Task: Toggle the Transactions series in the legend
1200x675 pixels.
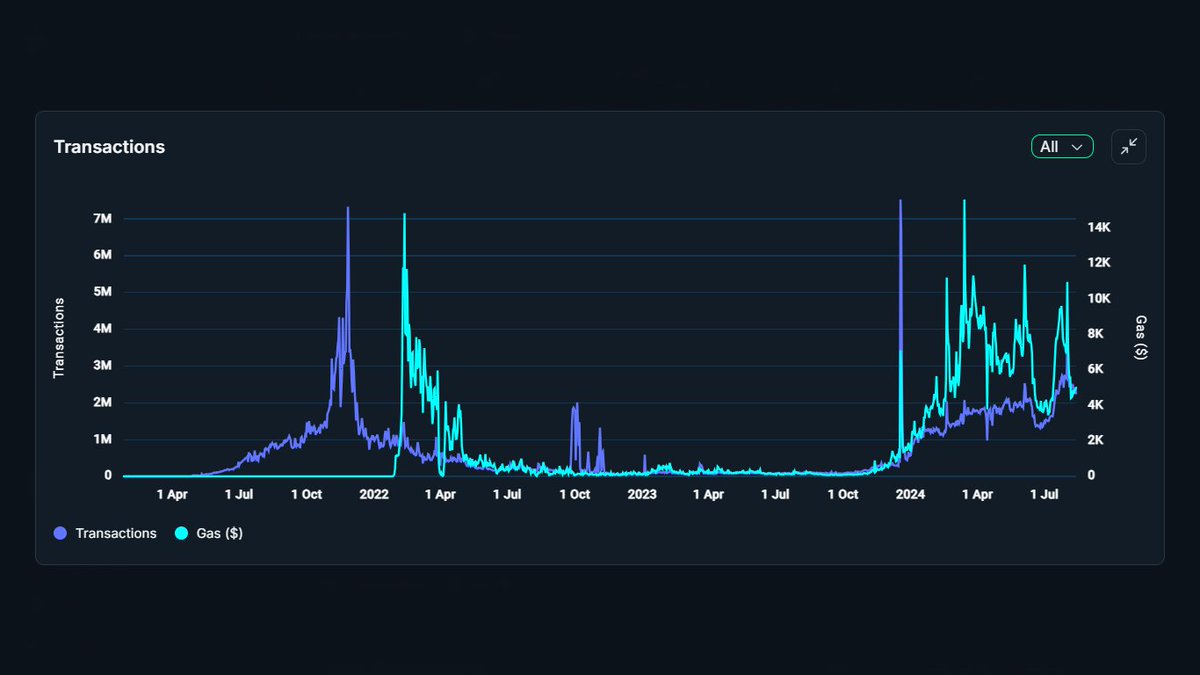Action: coord(106,533)
